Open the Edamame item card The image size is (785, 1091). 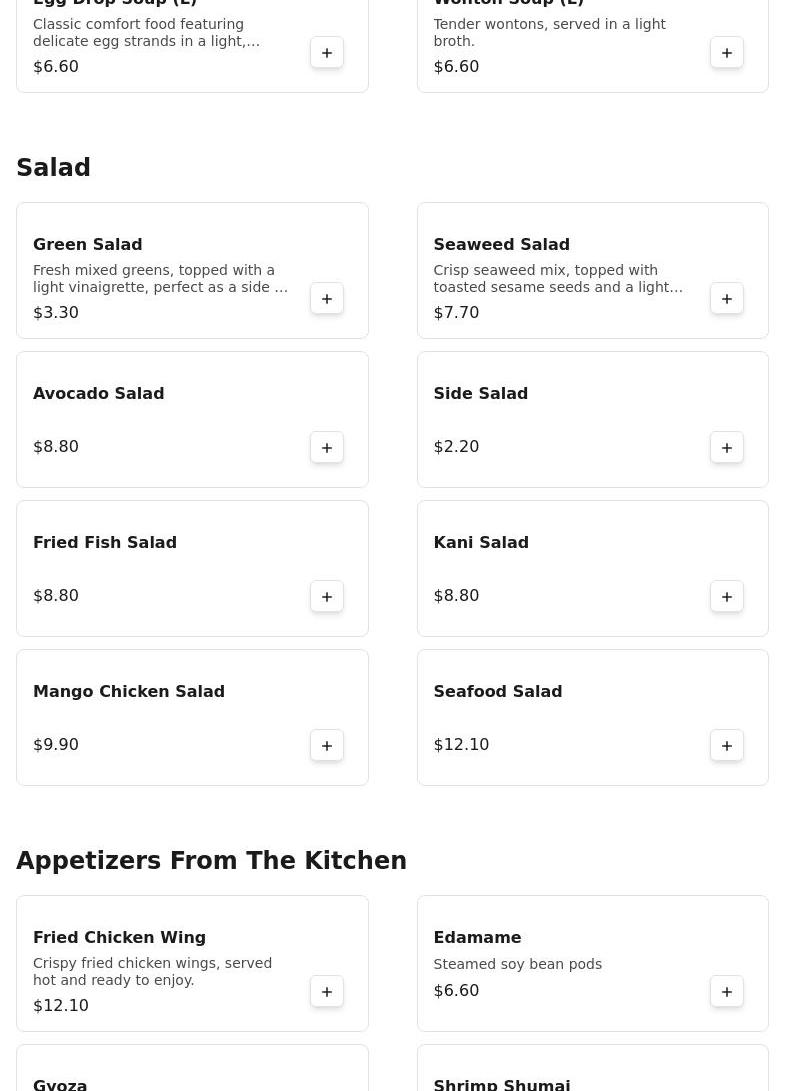pyautogui.click(x=592, y=963)
